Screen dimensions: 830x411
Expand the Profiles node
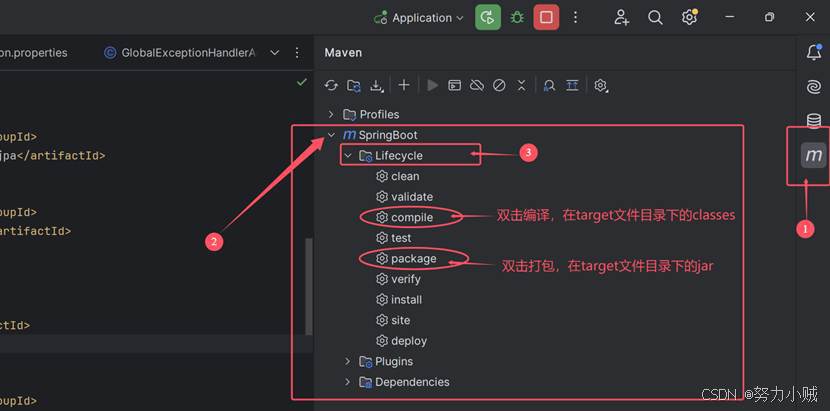tap(332, 115)
